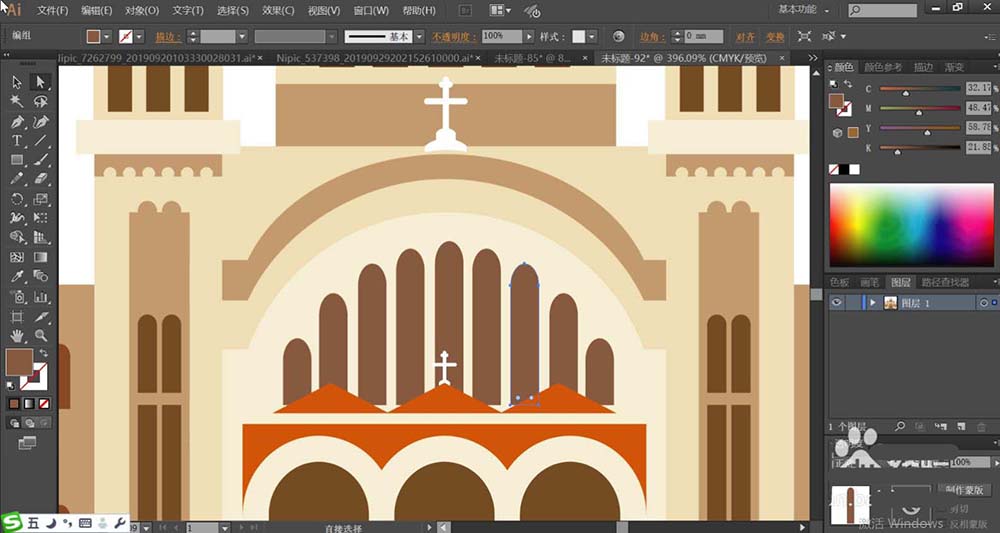Click the target circle for 图层 1
The image size is (1000, 533).
(x=983, y=303)
